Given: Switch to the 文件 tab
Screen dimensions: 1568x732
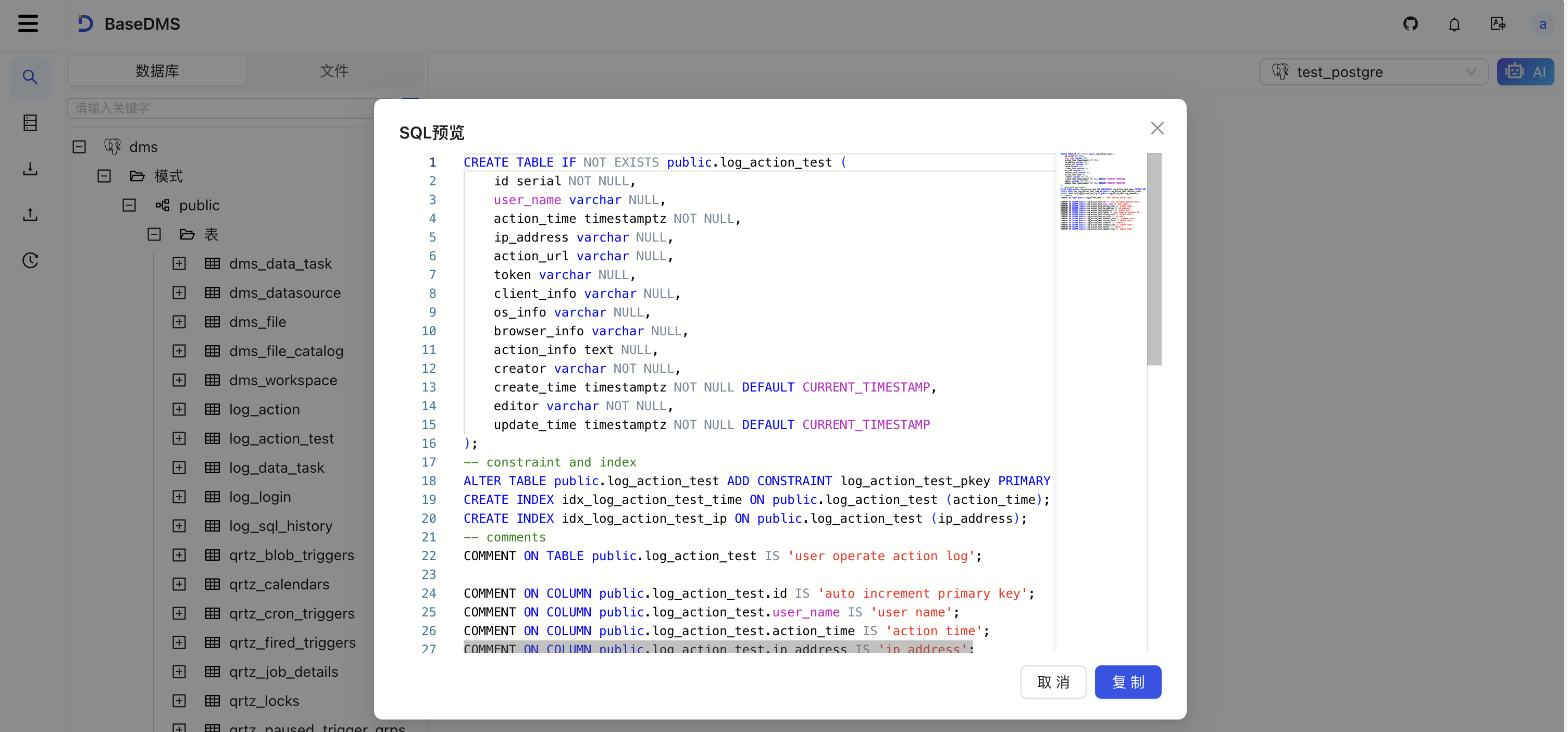Looking at the screenshot, I should point(334,71).
